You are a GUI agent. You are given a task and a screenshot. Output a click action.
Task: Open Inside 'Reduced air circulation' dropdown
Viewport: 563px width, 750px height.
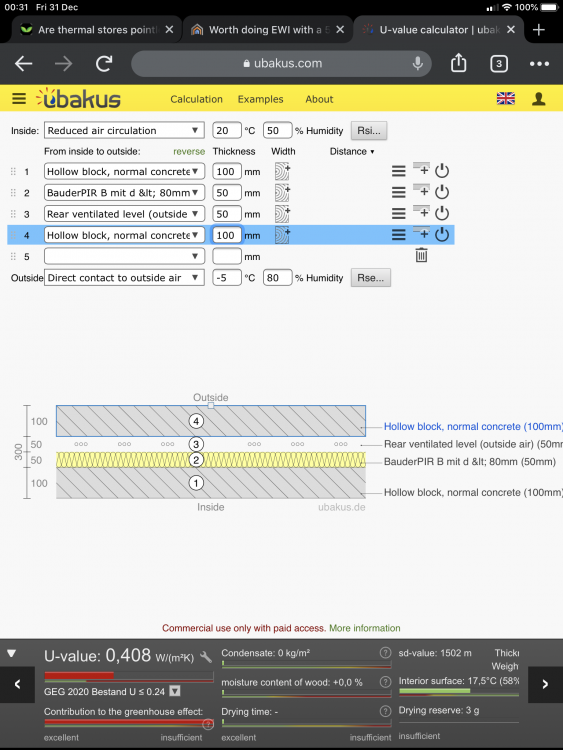pos(124,131)
